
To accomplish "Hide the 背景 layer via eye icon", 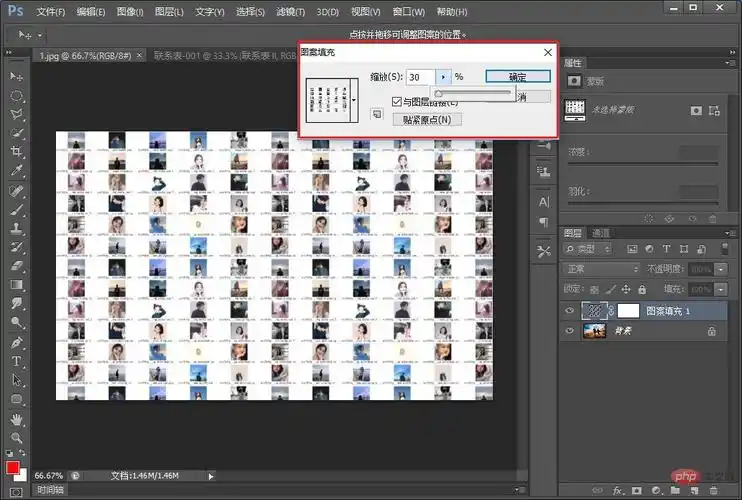I will [x=570, y=332].
